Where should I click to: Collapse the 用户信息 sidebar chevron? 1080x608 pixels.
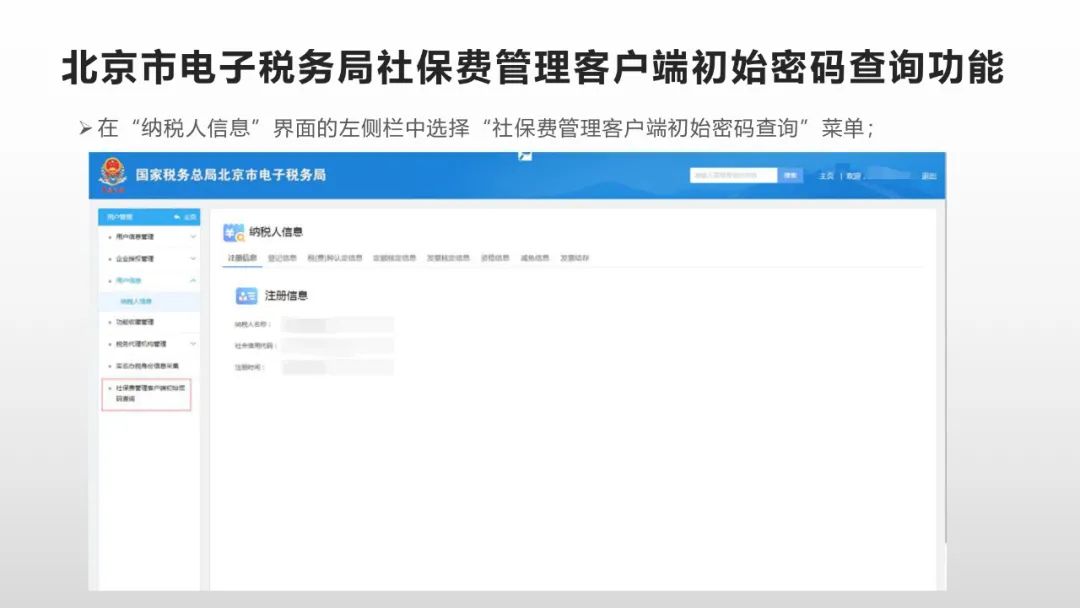tap(193, 280)
